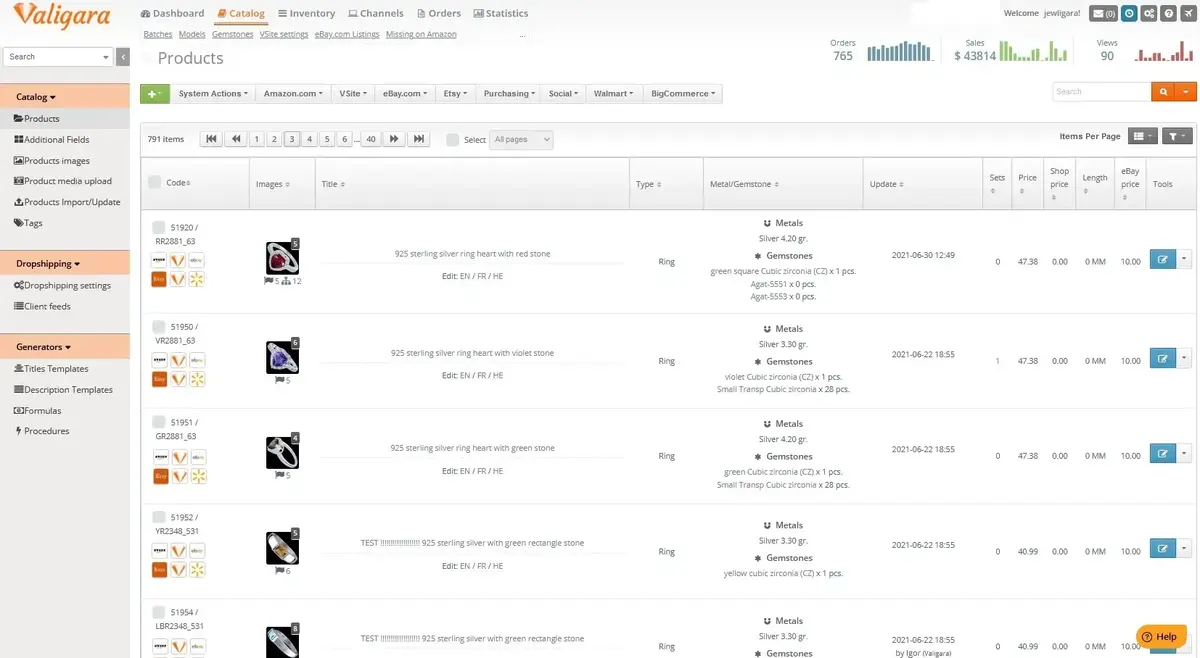Screen dimensions: 1200x658
Task: Click the ring thumbnail for product 51951
Action: pos(282,453)
